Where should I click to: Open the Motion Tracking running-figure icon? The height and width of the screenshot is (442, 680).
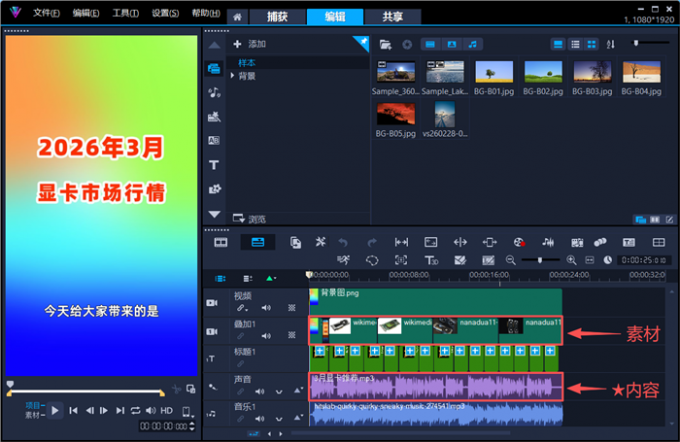[x=343, y=260]
